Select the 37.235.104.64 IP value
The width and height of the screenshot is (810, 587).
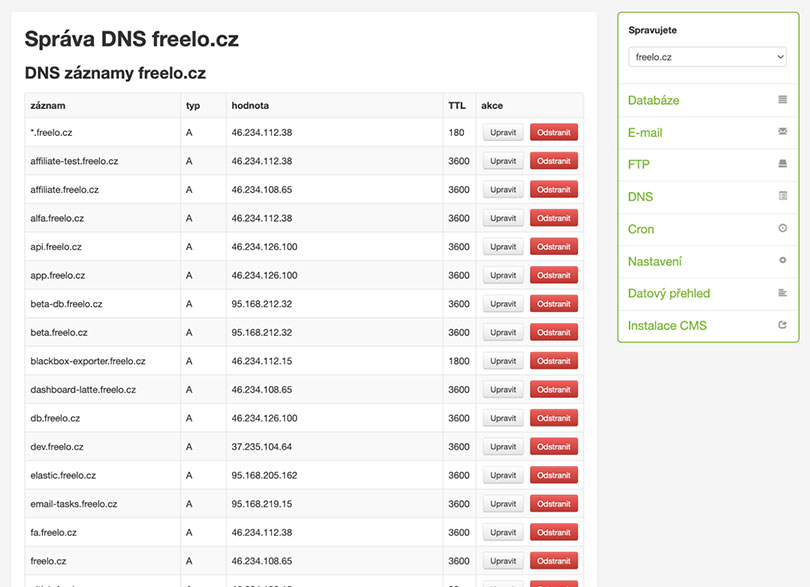coord(261,446)
